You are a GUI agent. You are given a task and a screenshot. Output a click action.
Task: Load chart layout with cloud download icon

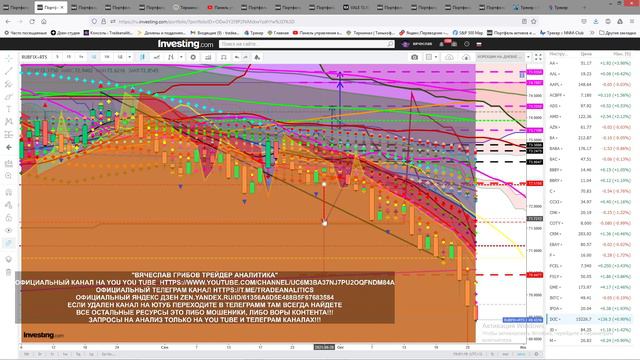[466, 57]
